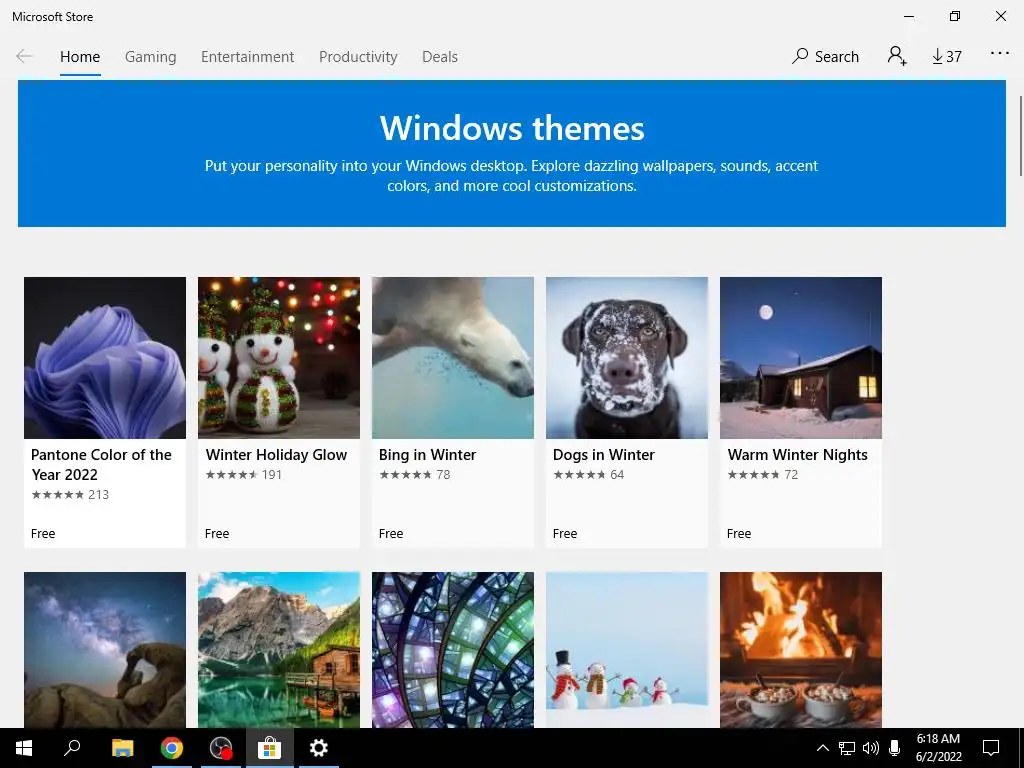Click the Winter Holiday Glow title
Screen dimensions: 1024x768
(276, 455)
